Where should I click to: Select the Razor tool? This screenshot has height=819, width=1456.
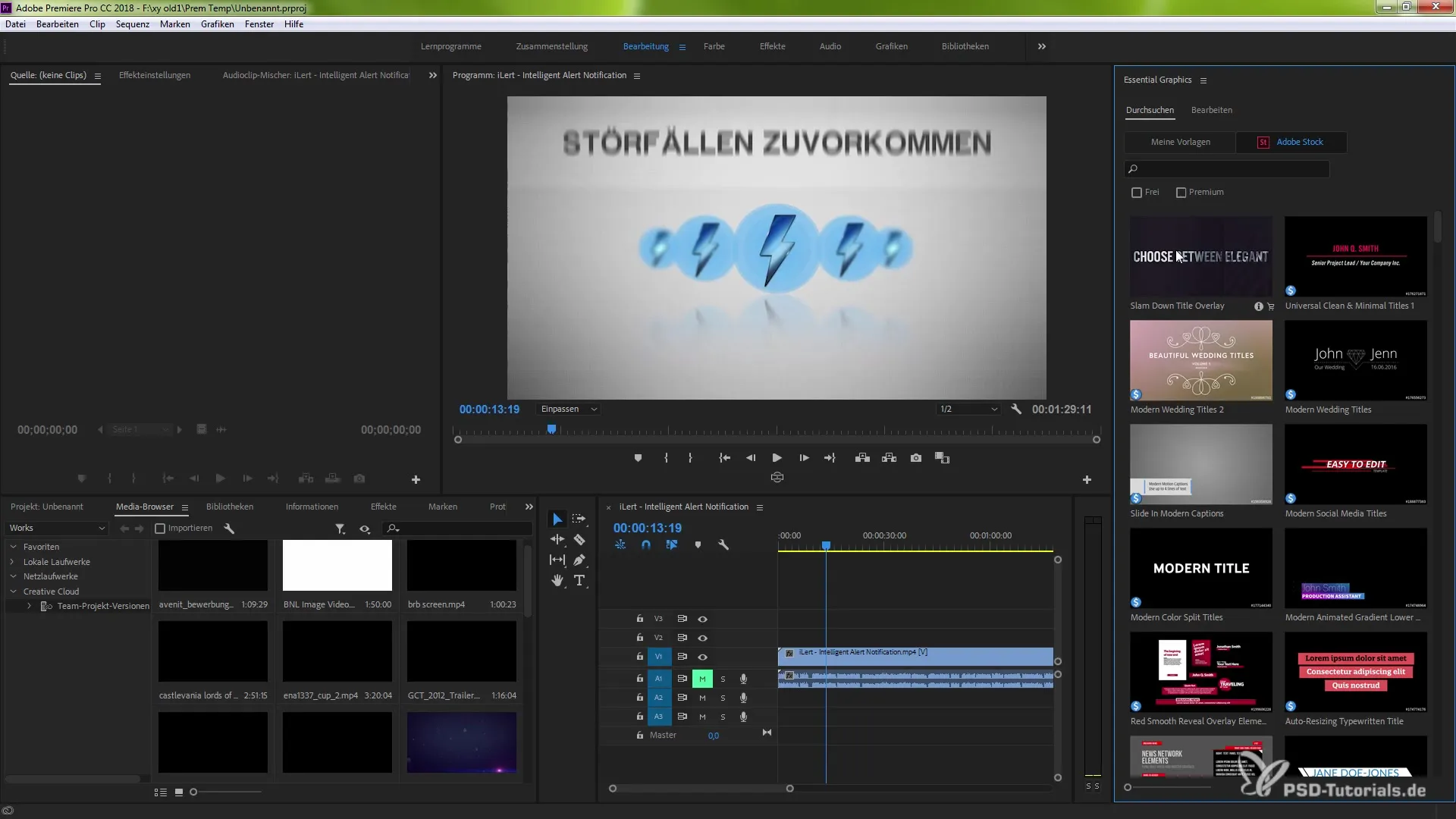(579, 539)
